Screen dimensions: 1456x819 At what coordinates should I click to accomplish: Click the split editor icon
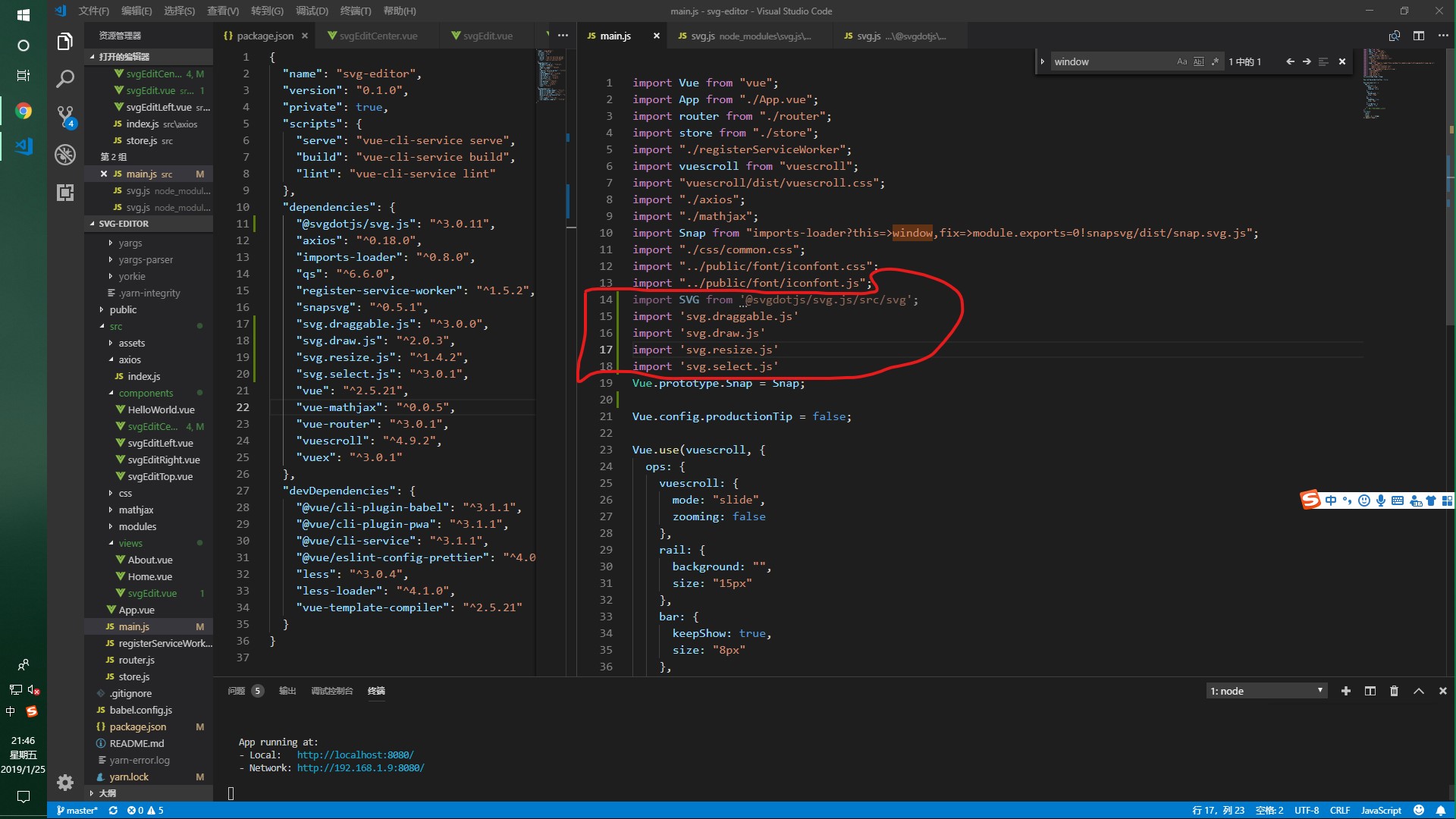[x=1418, y=36]
